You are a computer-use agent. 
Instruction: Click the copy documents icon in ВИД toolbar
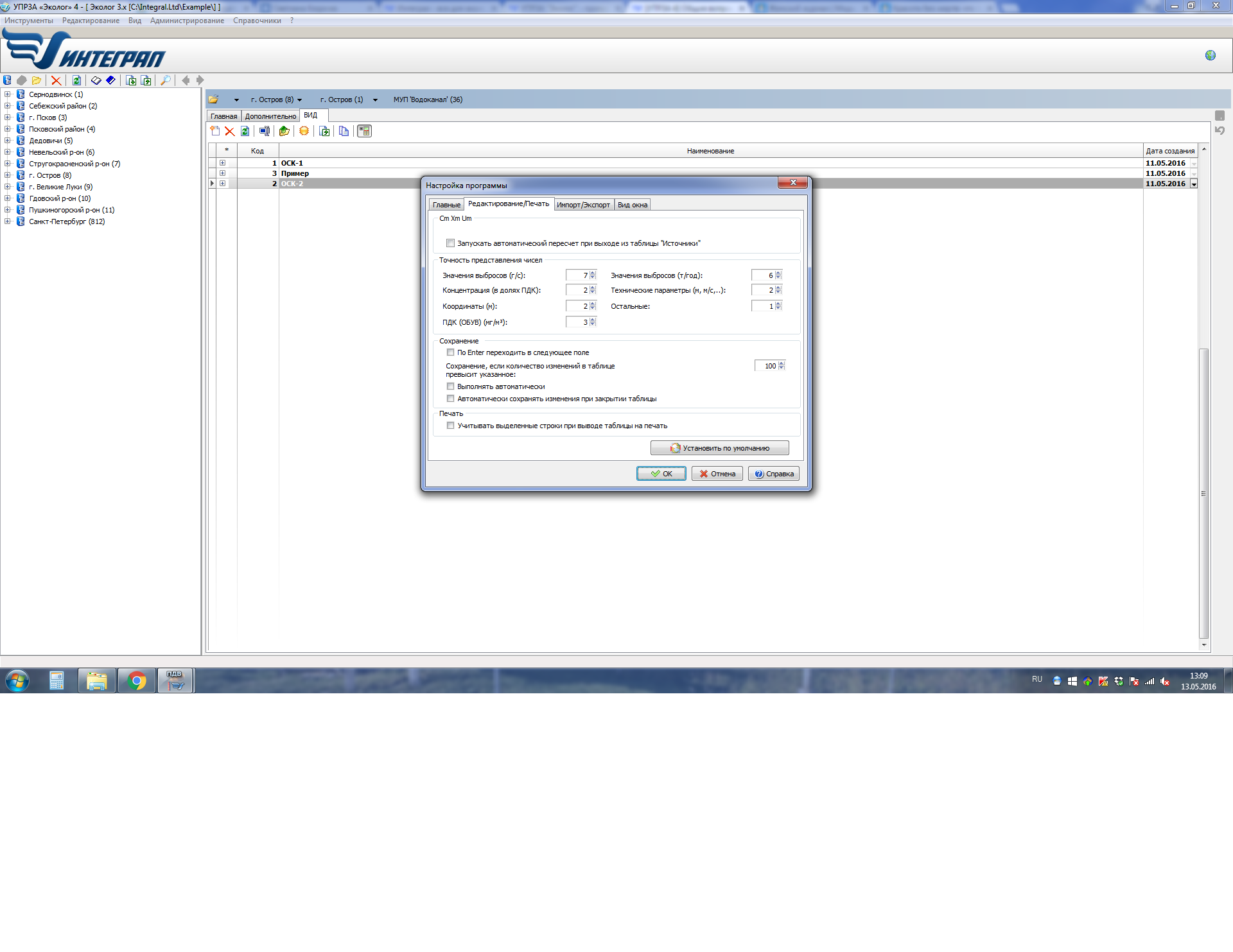(344, 131)
